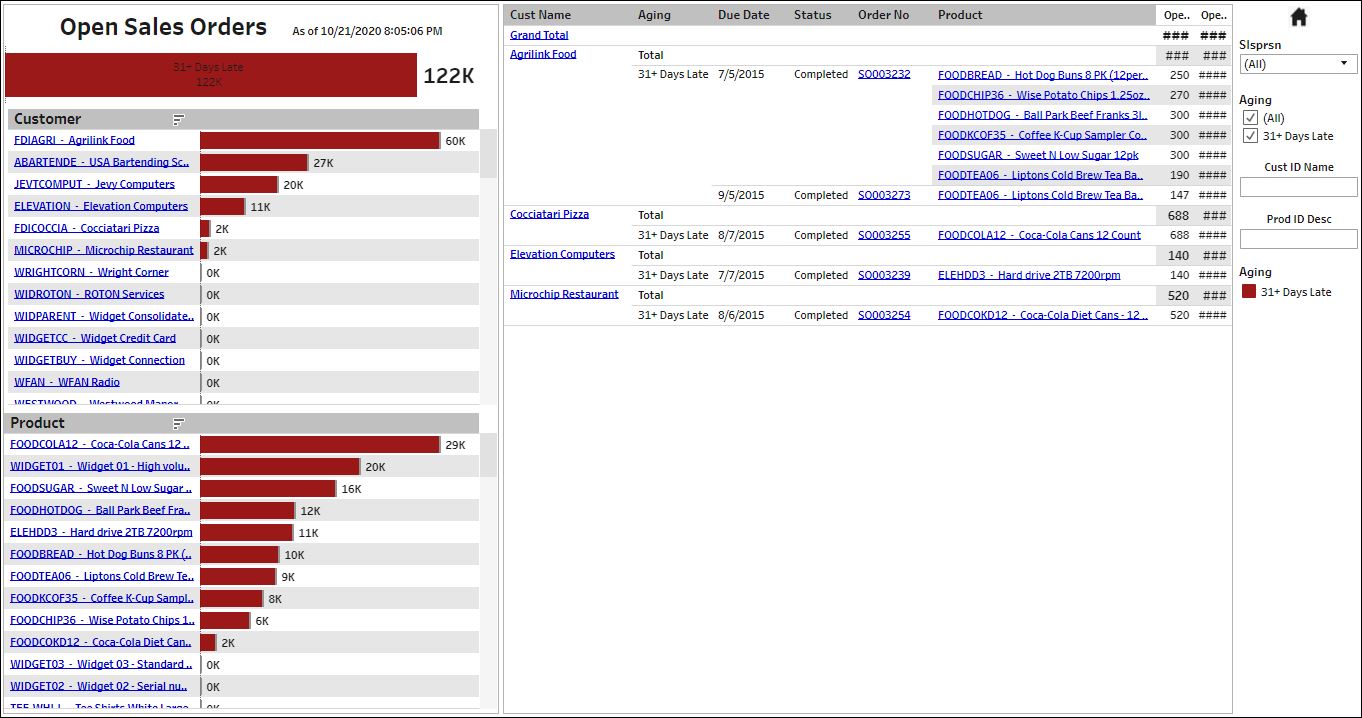Click the 29K Coca-Cola Cans product bar
The image size is (1362, 718).
(320, 445)
